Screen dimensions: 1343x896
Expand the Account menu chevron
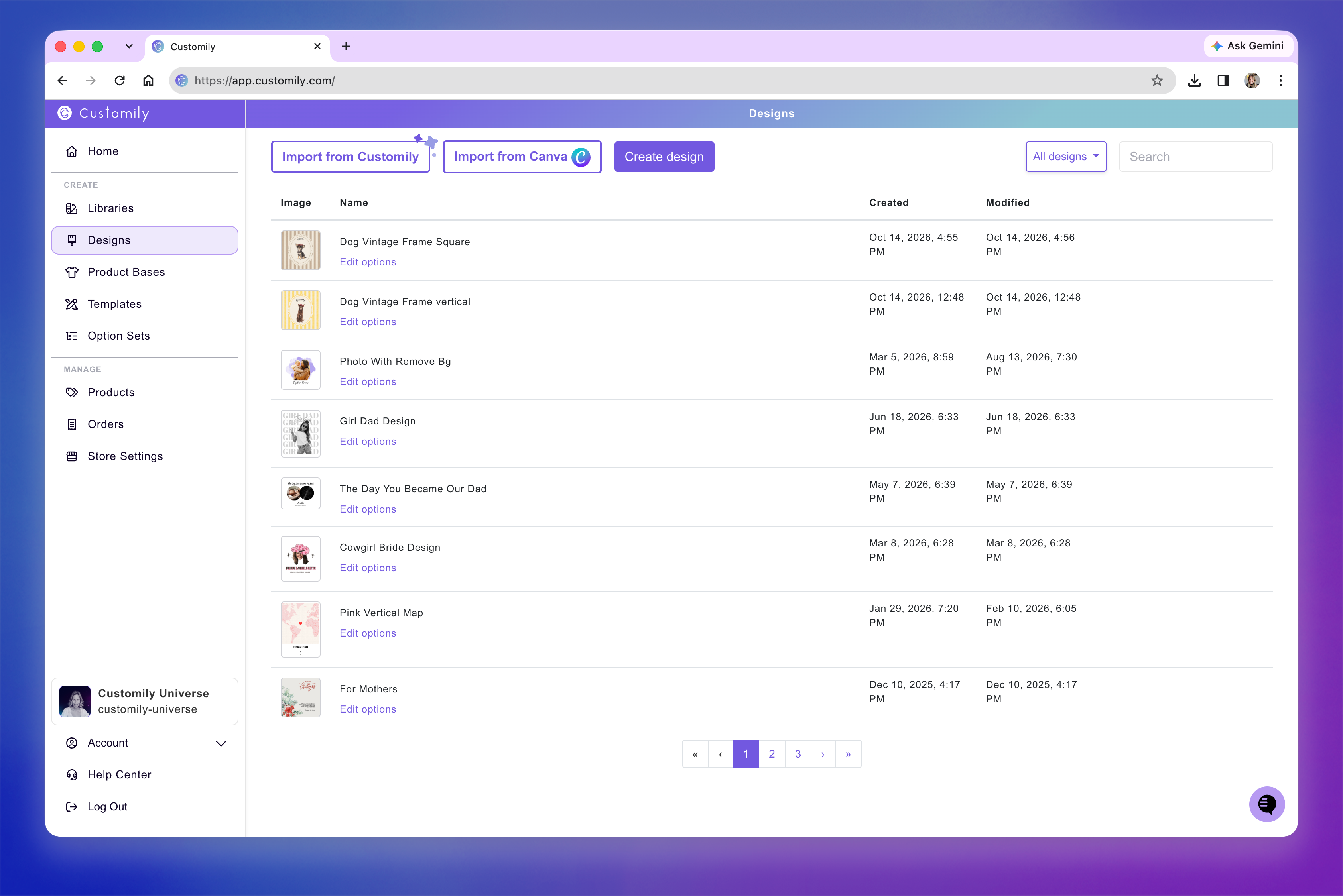tap(221, 743)
